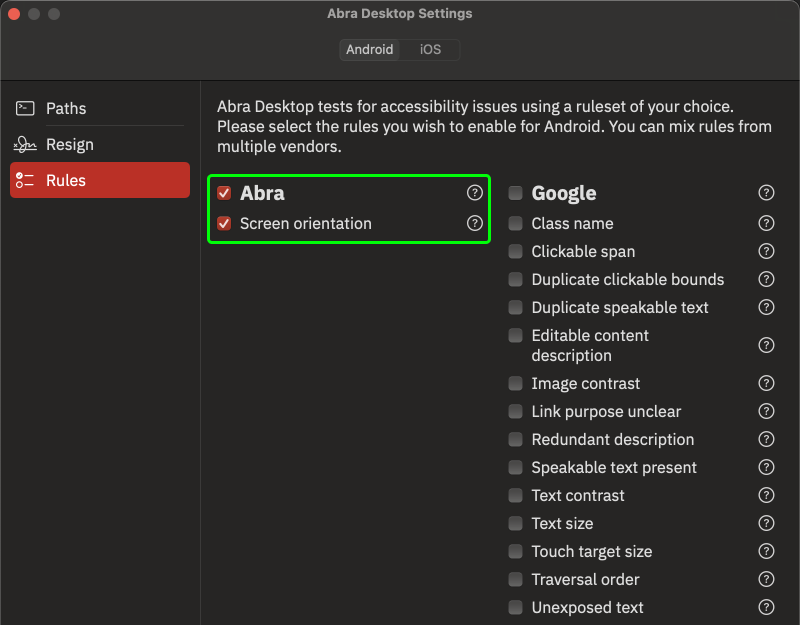Show help for Text size rule
800x625 pixels.
pos(766,523)
